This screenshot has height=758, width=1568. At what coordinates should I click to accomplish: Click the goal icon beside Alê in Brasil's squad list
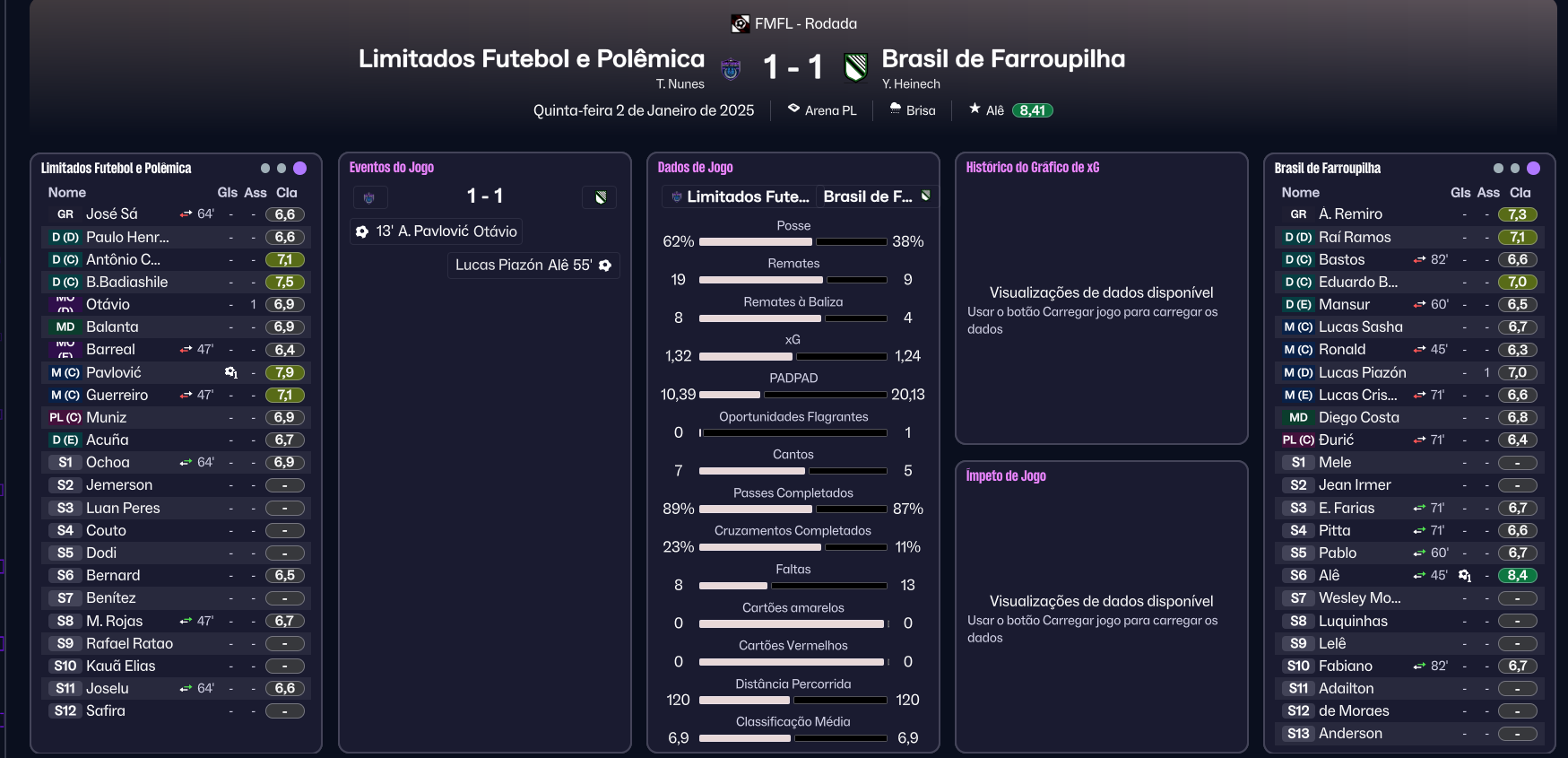click(1464, 576)
